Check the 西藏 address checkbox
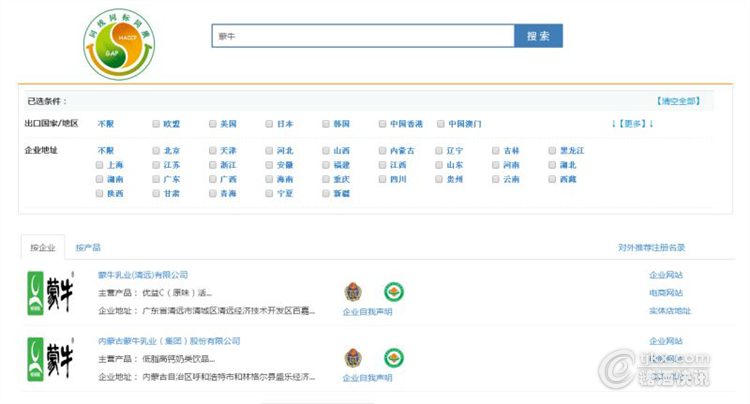Screen dimensions: 750x404 pyautogui.click(x=552, y=179)
